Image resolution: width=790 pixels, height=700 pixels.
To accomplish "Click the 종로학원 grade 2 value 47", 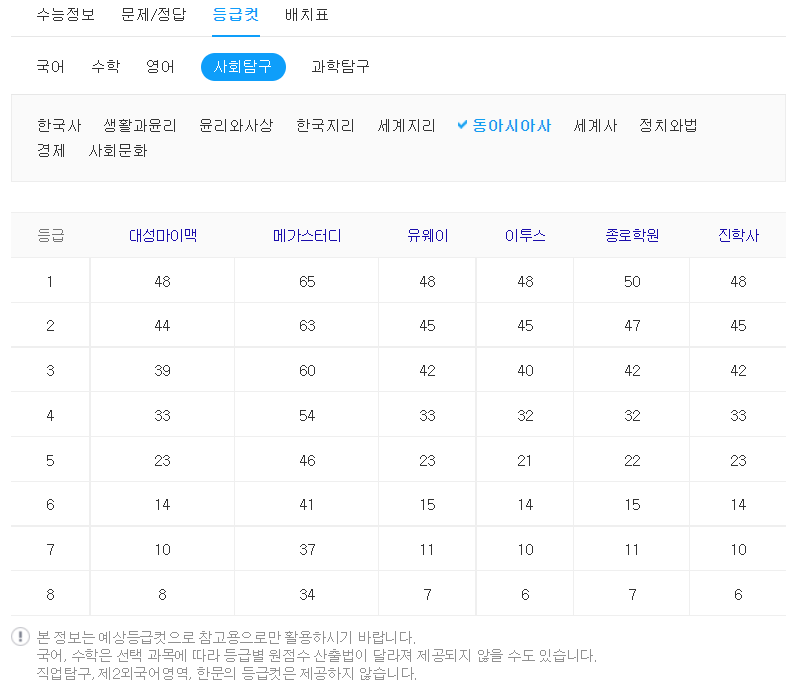I will [632, 326].
